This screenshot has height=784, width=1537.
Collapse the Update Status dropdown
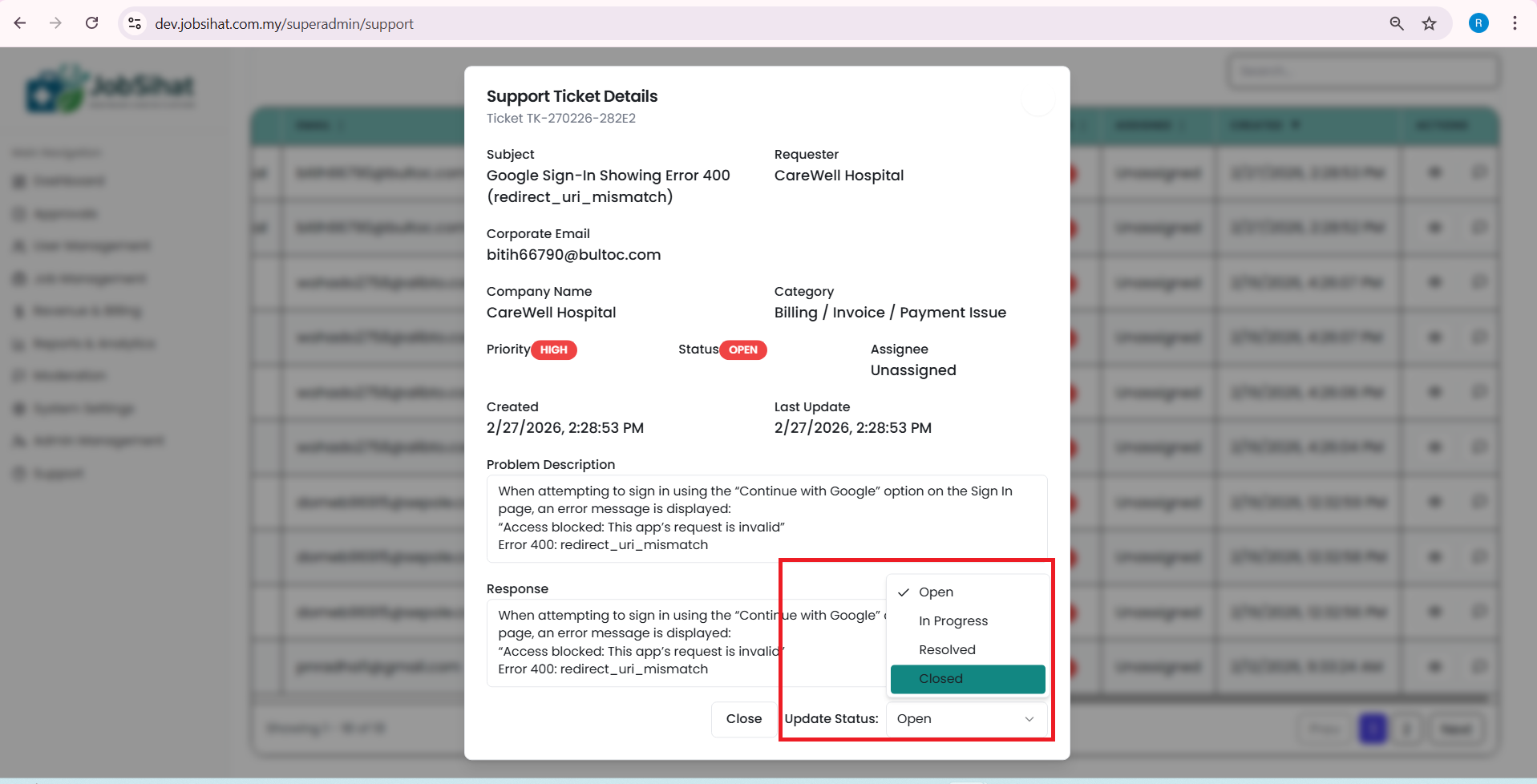966,719
